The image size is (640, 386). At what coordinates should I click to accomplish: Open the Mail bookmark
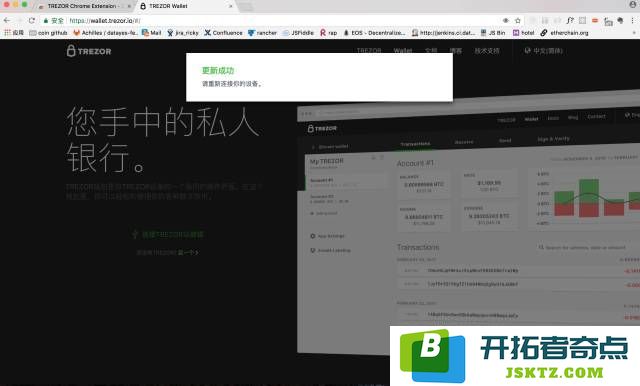click(151, 33)
